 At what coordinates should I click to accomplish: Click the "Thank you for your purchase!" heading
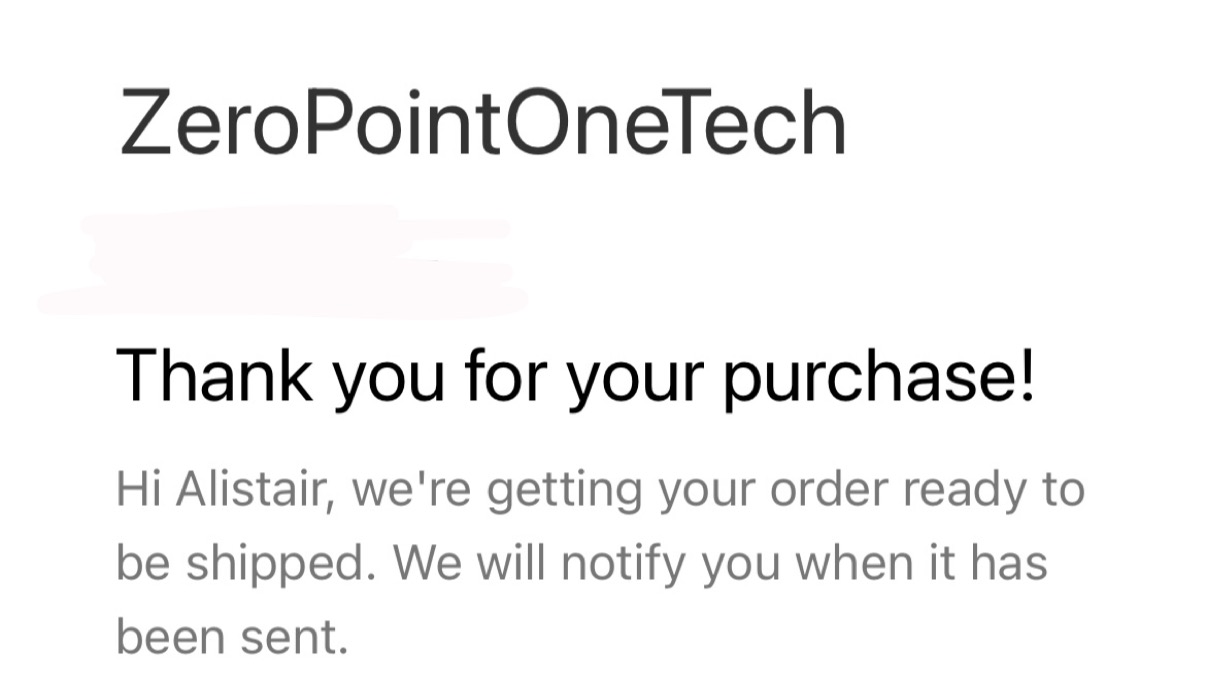(x=576, y=378)
